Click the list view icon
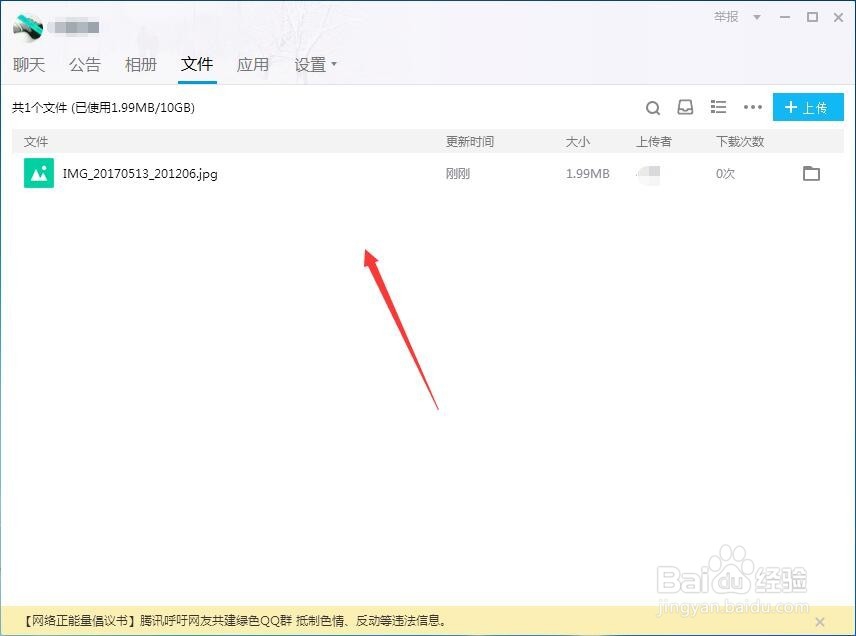Image resolution: width=856 pixels, height=636 pixels. (x=718, y=107)
